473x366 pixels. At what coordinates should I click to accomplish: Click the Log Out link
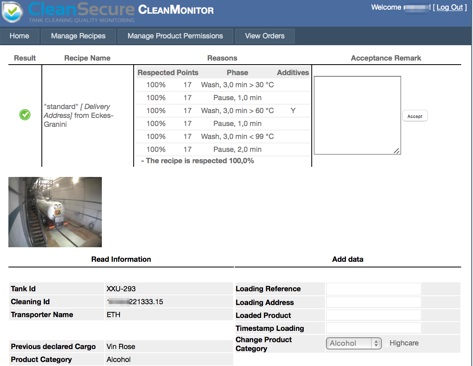pos(450,8)
